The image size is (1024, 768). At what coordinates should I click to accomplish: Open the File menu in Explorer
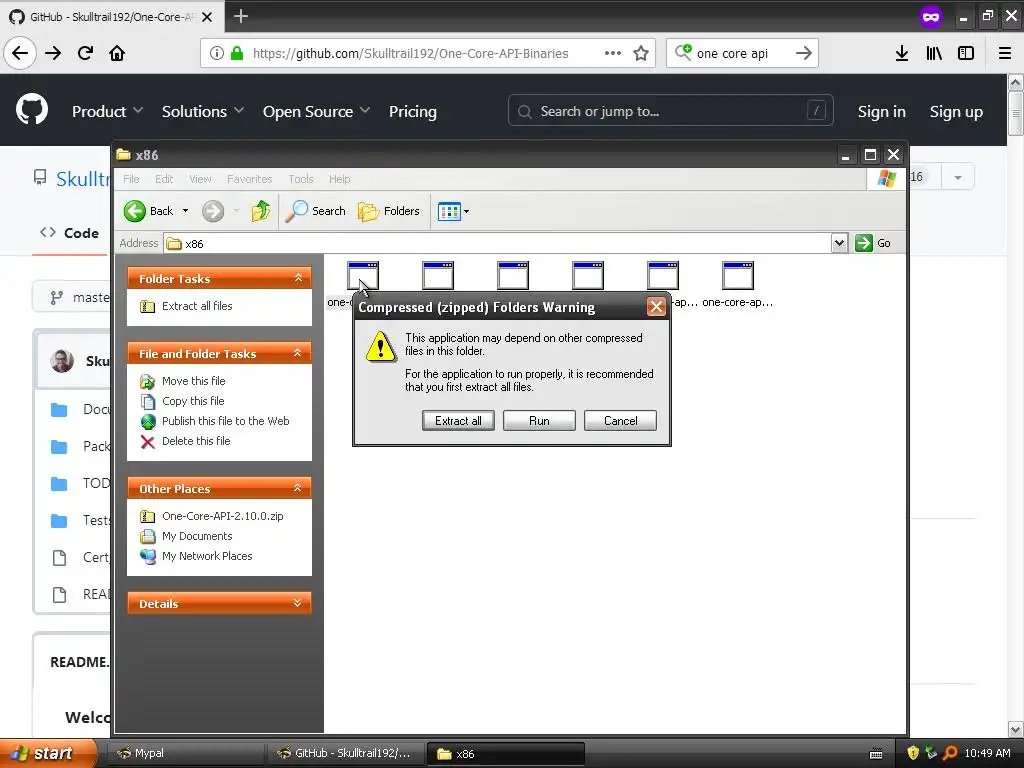click(x=131, y=179)
